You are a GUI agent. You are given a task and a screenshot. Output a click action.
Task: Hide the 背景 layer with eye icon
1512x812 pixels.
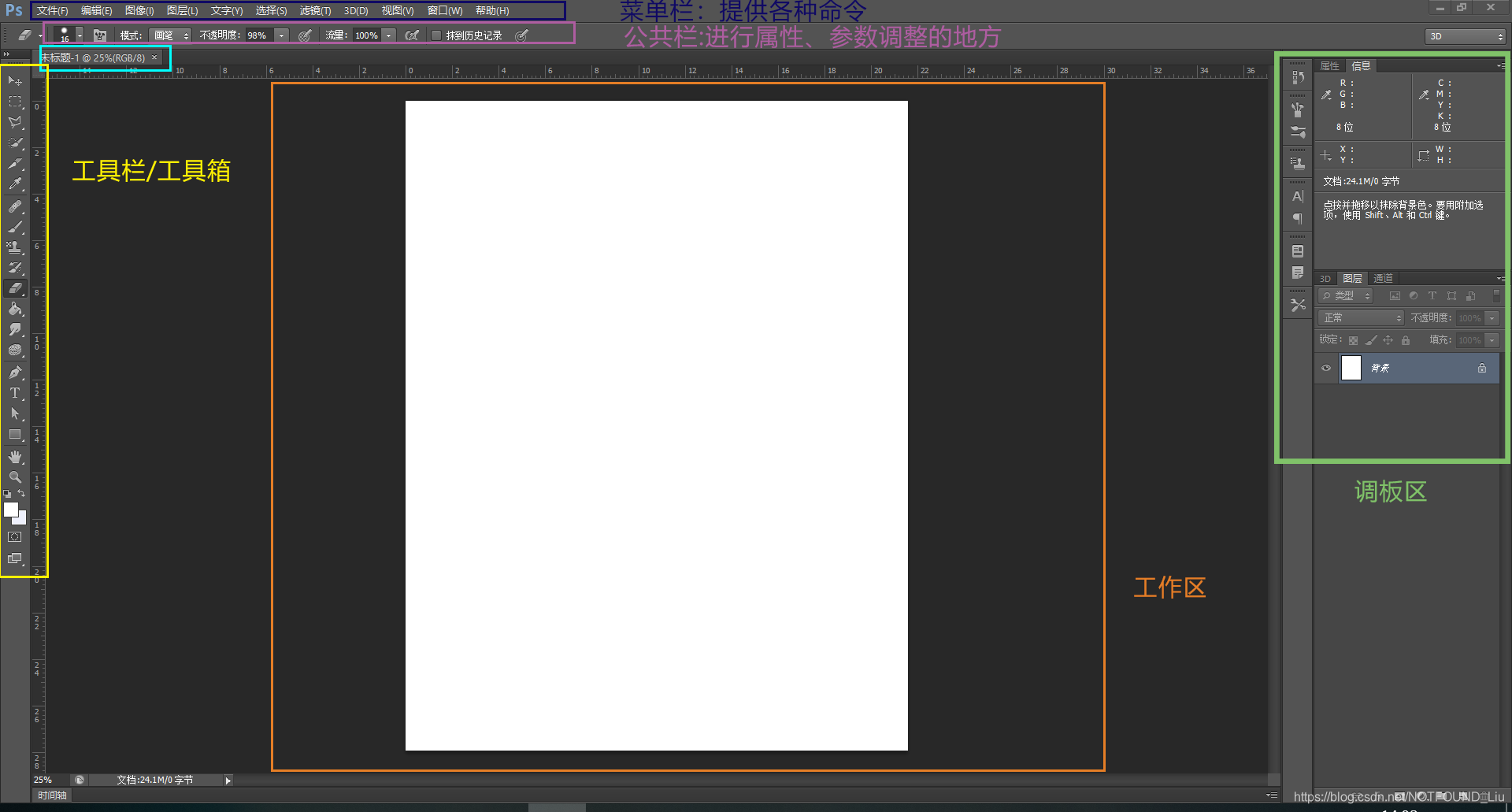point(1326,368)
